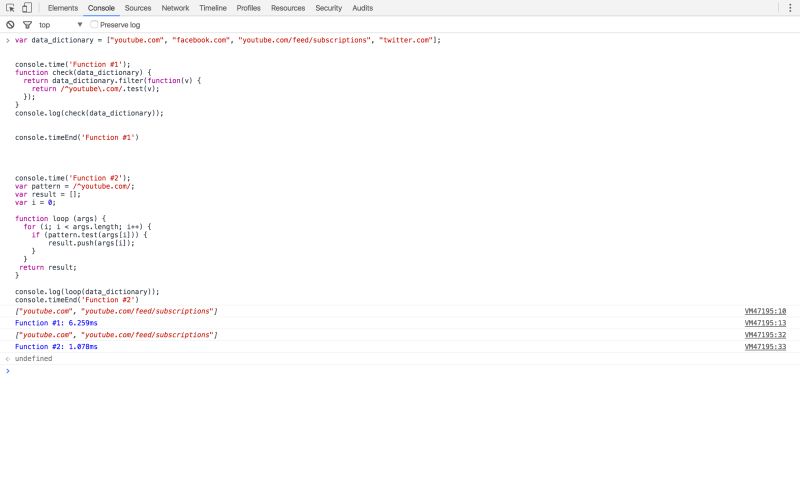Screen dimensions: 800x499
Task: Open the Sources tab
Action: coord(138,8)
